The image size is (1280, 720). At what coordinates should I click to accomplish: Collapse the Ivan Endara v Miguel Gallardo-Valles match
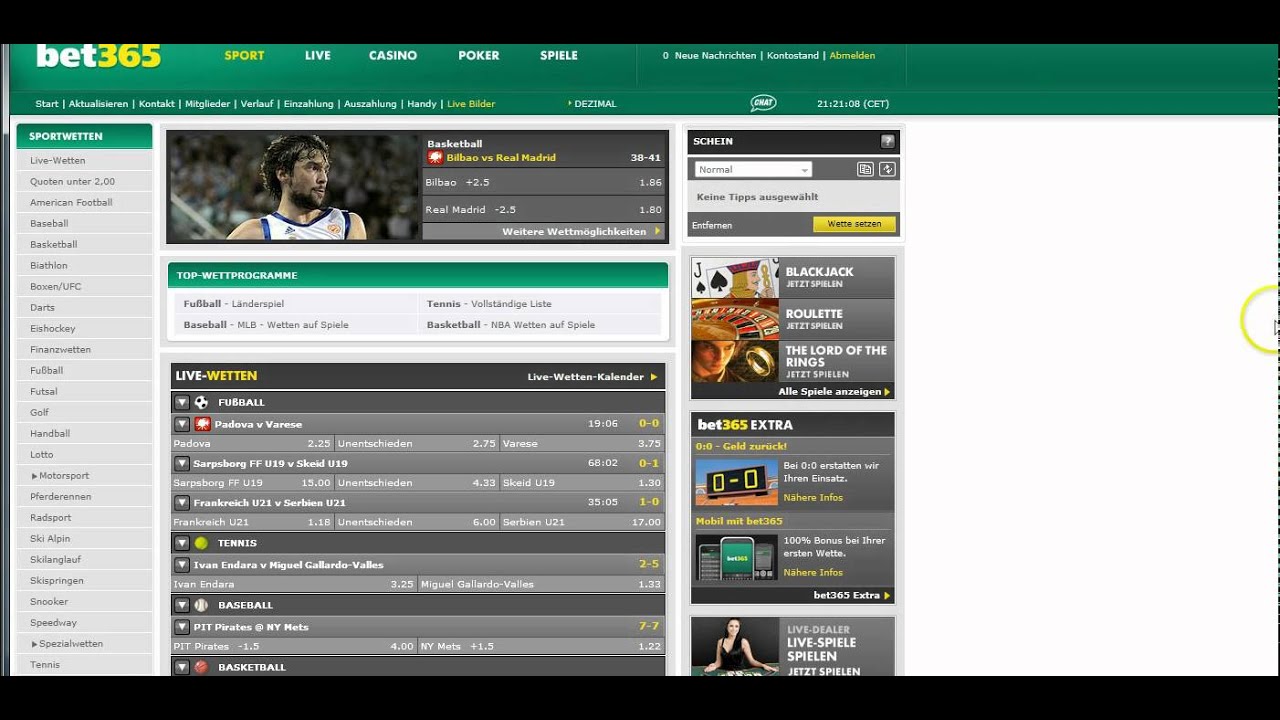point(182,564)
